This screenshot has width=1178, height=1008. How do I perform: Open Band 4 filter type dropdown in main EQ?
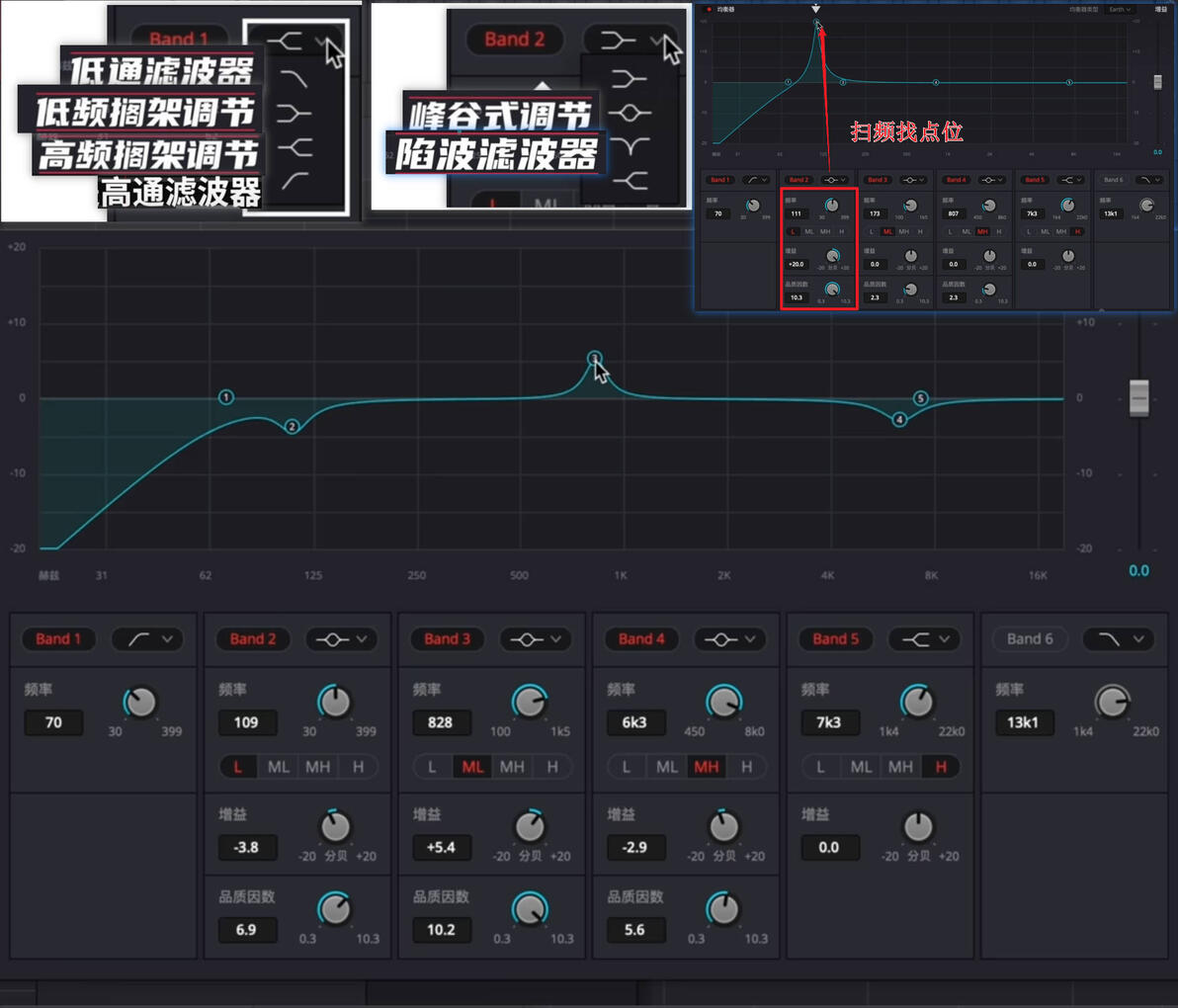(730, 639)
